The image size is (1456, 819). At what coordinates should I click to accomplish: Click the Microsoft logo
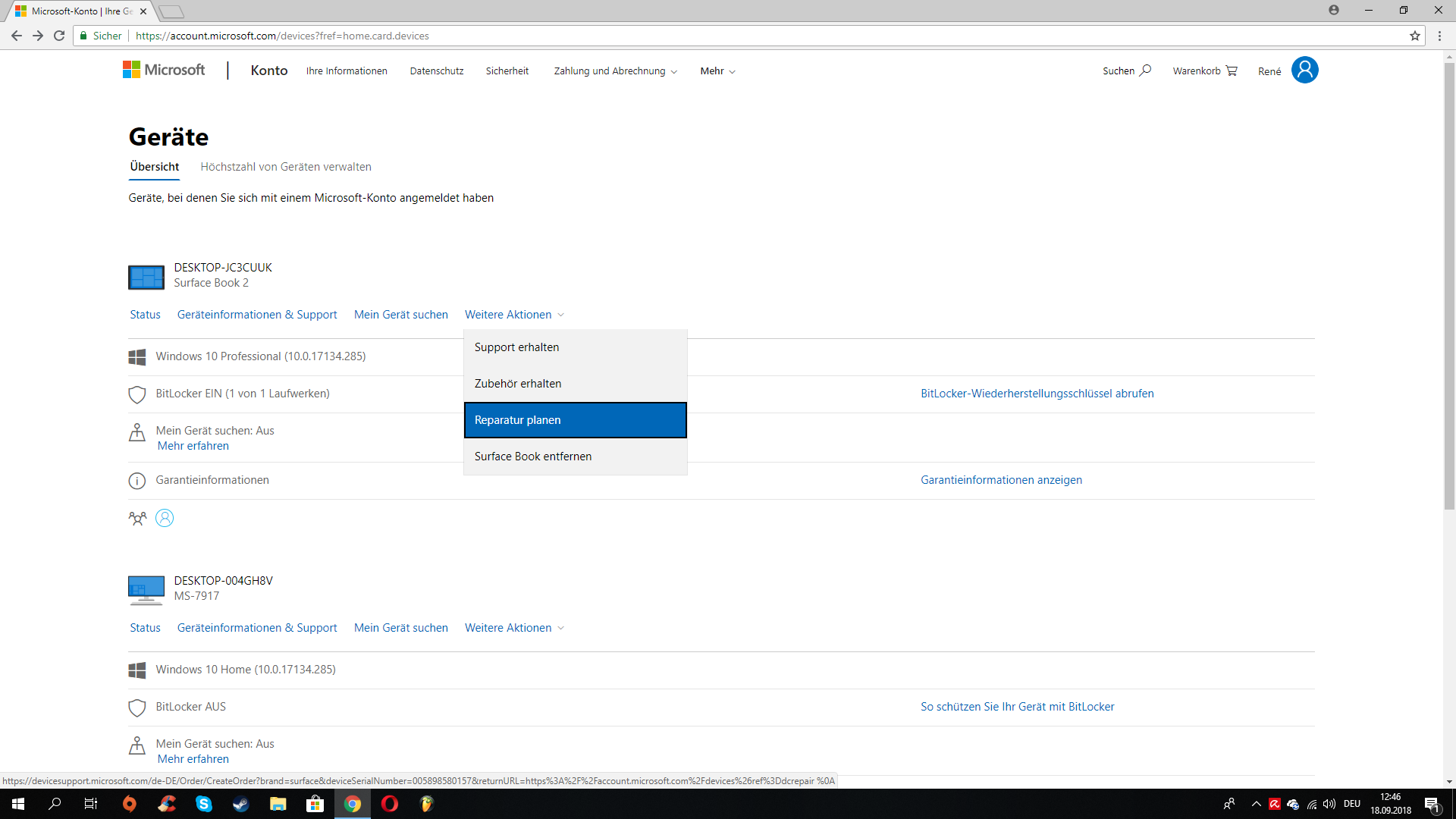(x=164, y=71)
